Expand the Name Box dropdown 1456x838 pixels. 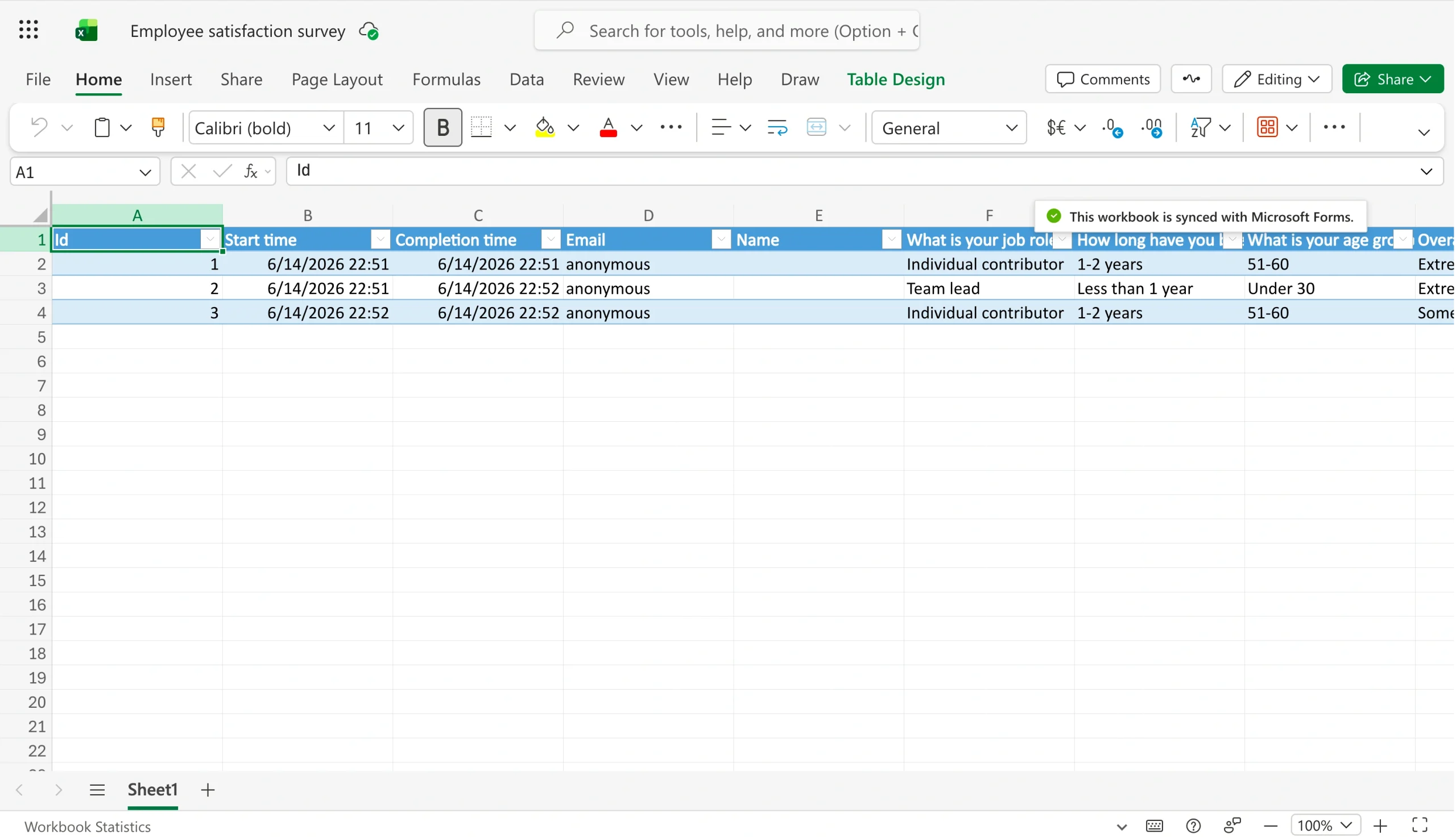(x=145, y=172)
